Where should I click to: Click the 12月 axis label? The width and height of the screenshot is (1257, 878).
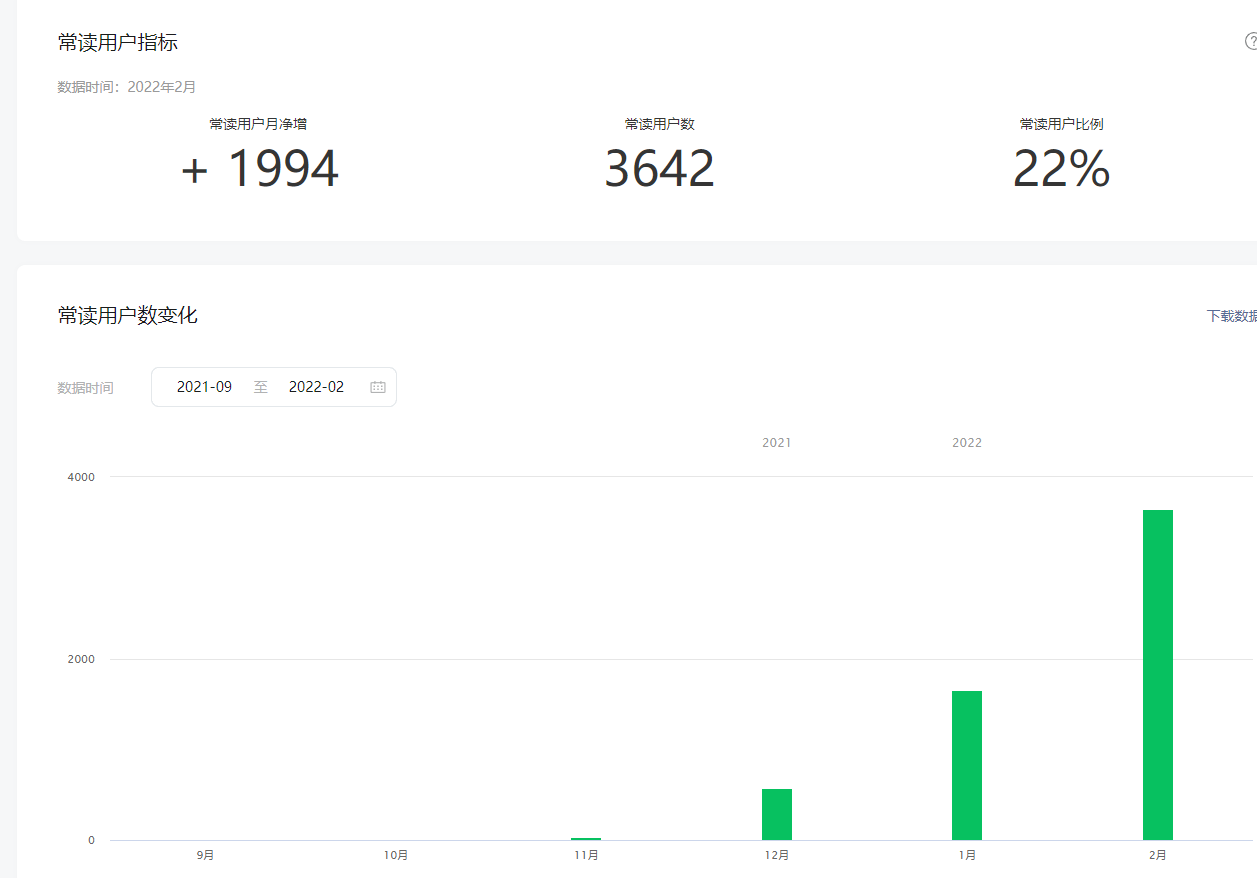777,855
